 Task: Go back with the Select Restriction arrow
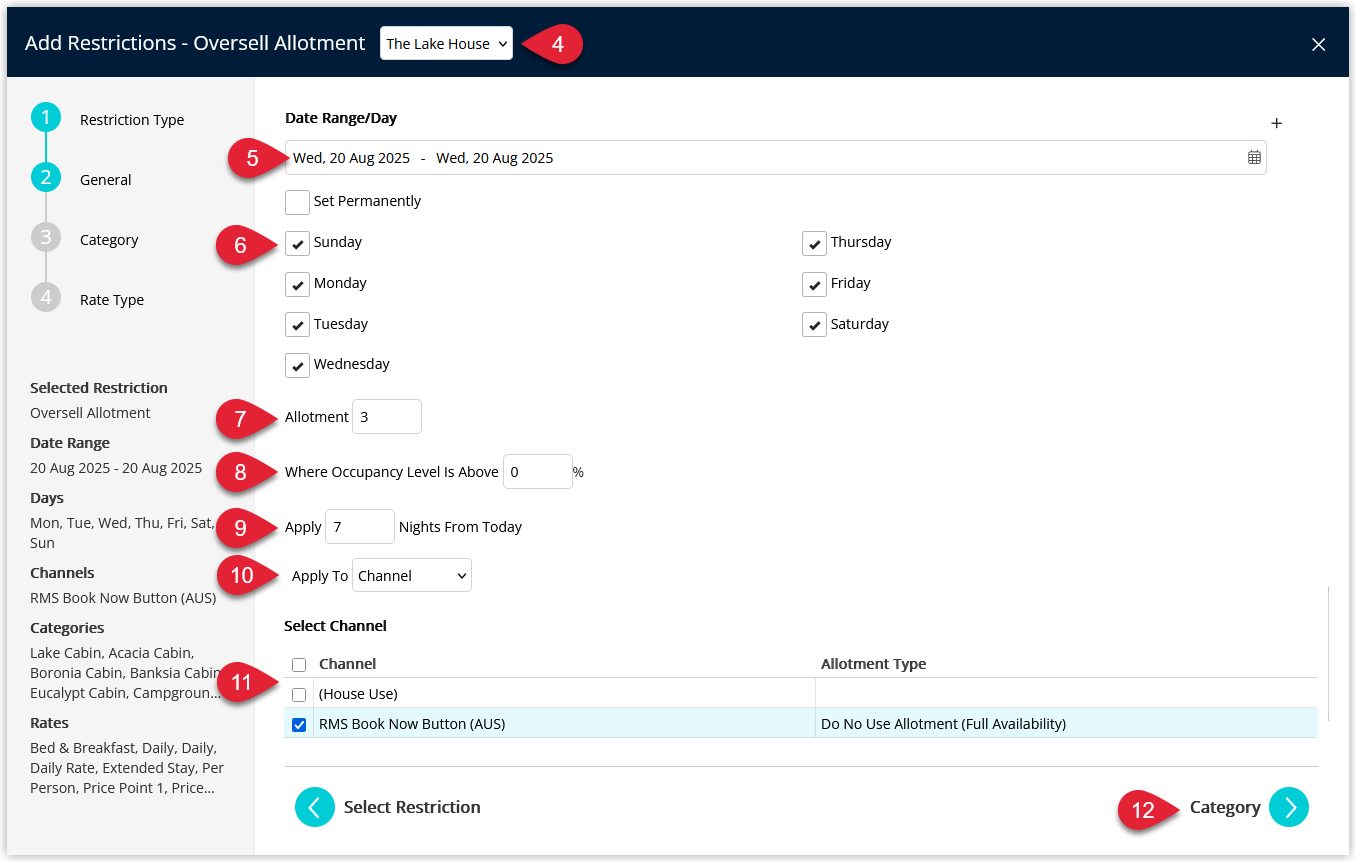click(315, 807)
